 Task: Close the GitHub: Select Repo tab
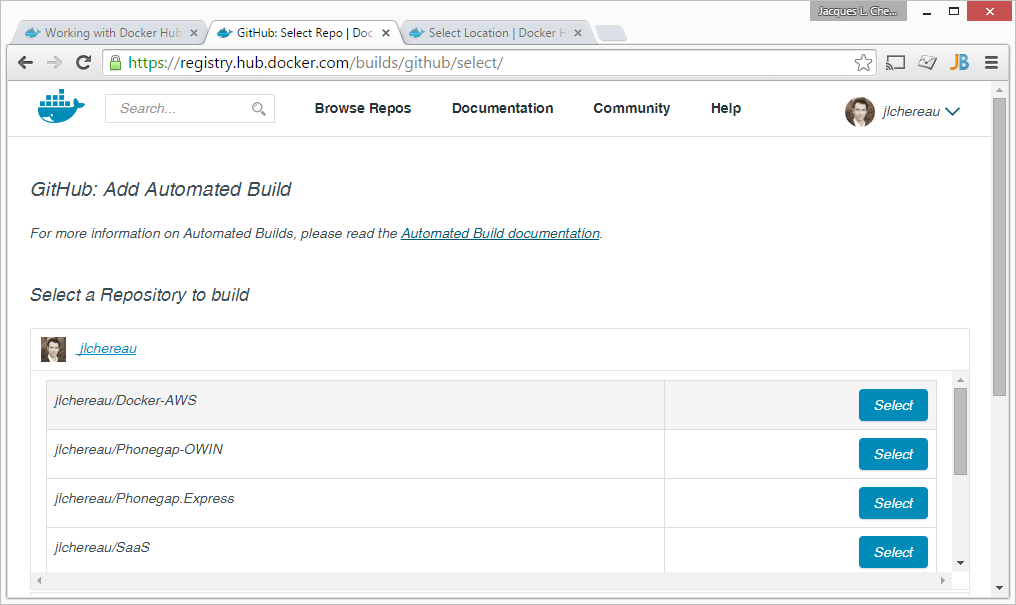pyautogui.click(x=386, y=32)
